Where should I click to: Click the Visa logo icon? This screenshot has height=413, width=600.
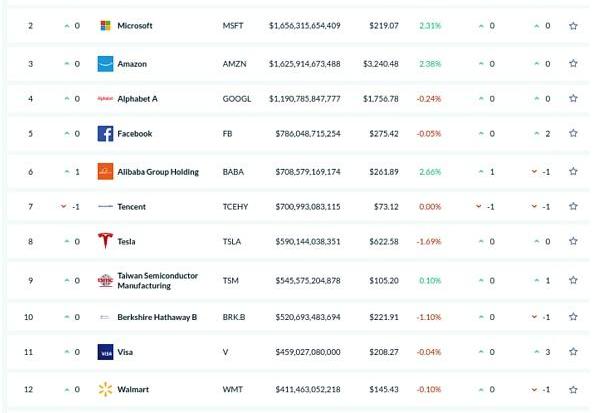(x=105, y=352)
